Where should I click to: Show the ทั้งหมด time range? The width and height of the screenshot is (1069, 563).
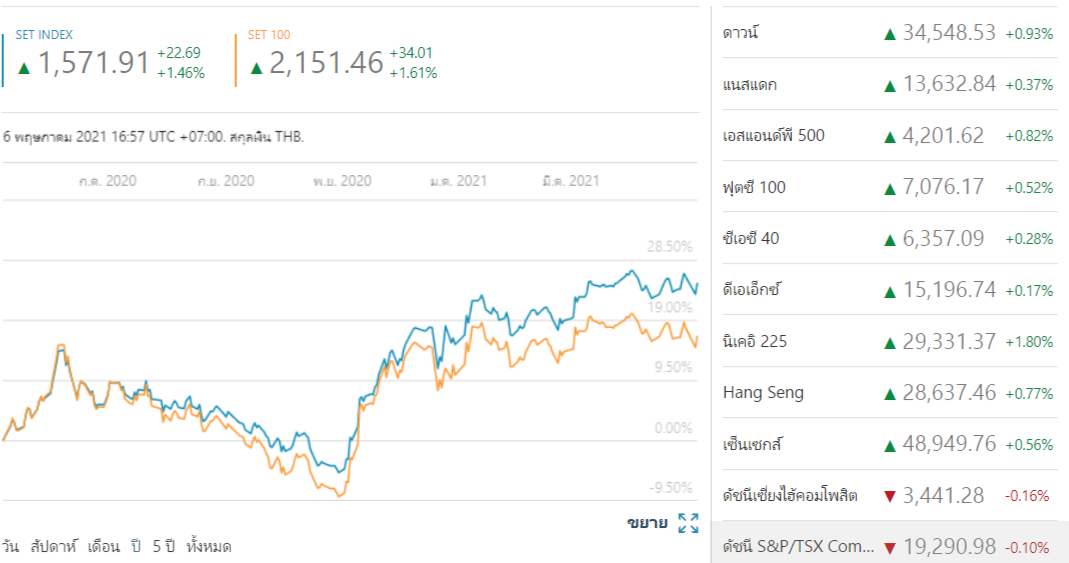click(x=209, y=546)
